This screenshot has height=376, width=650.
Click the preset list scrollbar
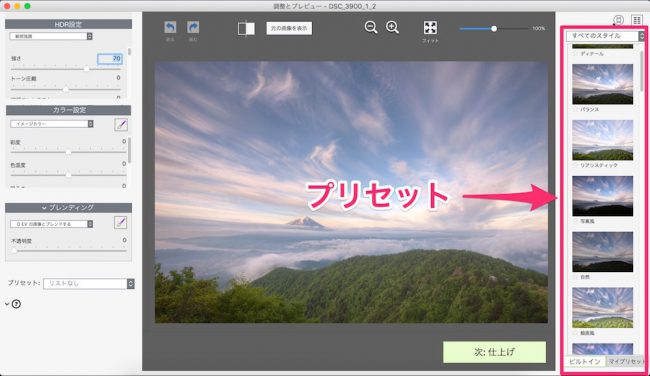[642, 70]
